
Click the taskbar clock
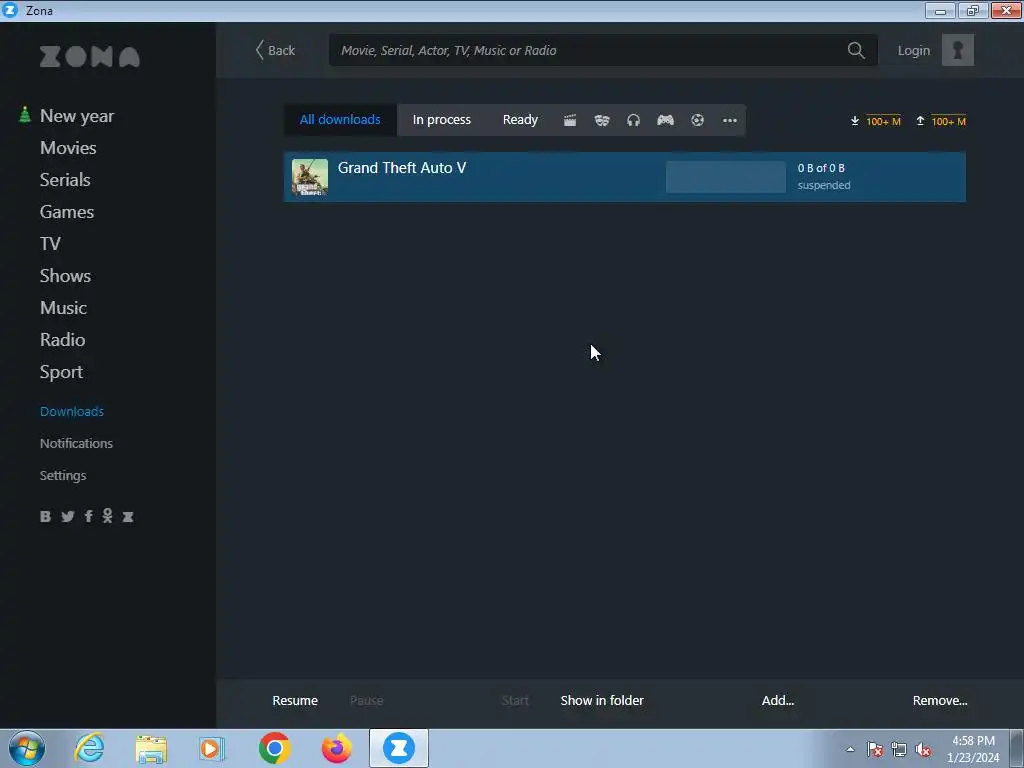point(973,749)
